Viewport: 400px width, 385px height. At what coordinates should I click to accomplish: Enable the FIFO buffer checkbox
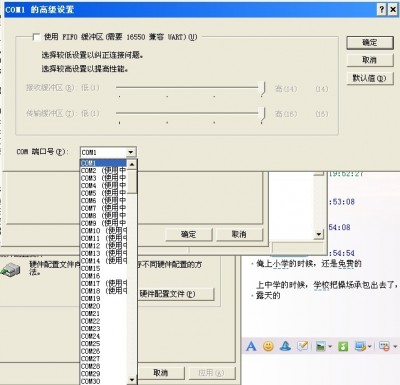coord(36,37)
